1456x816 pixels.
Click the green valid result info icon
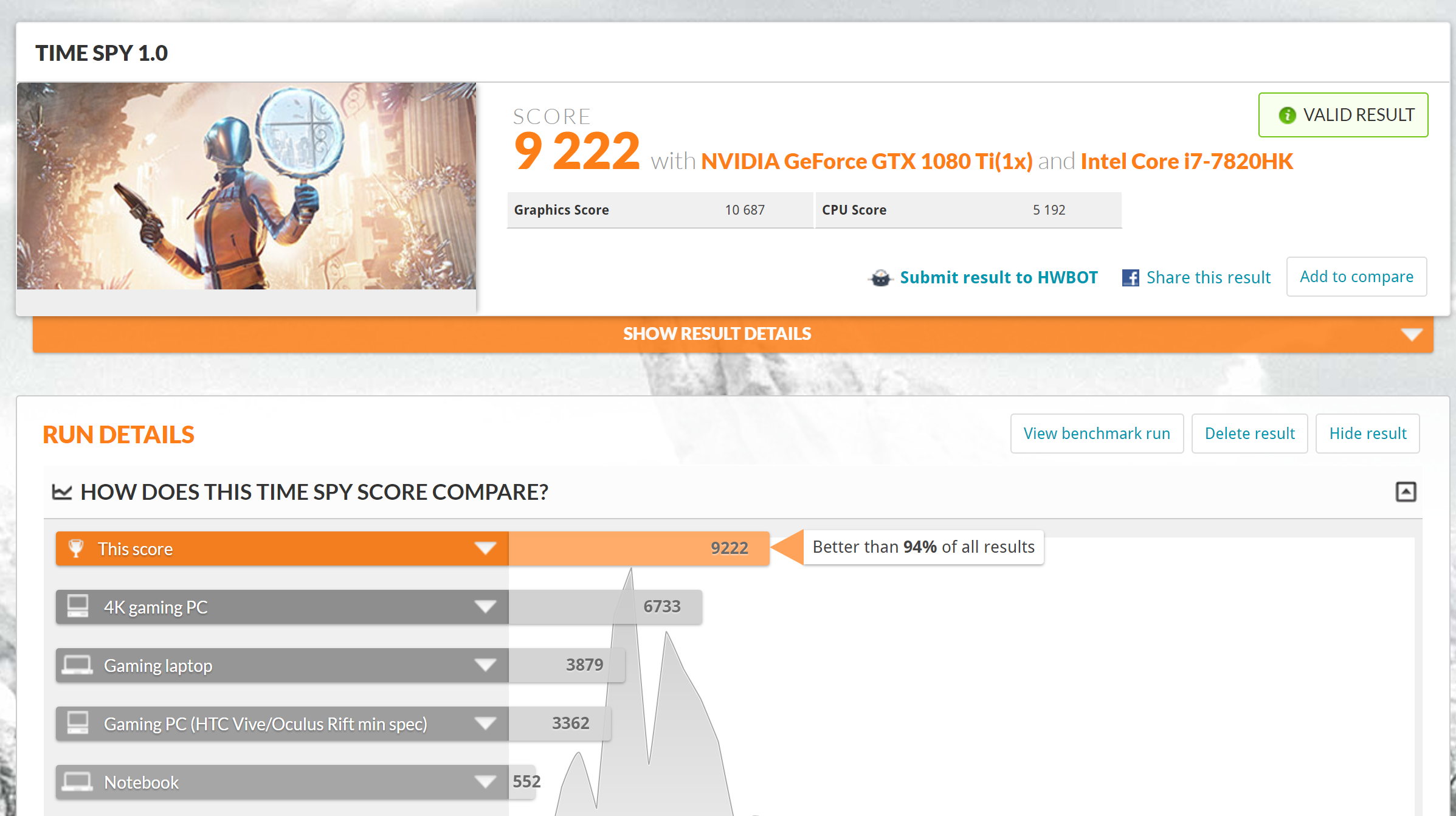(x=1287, y=115)
